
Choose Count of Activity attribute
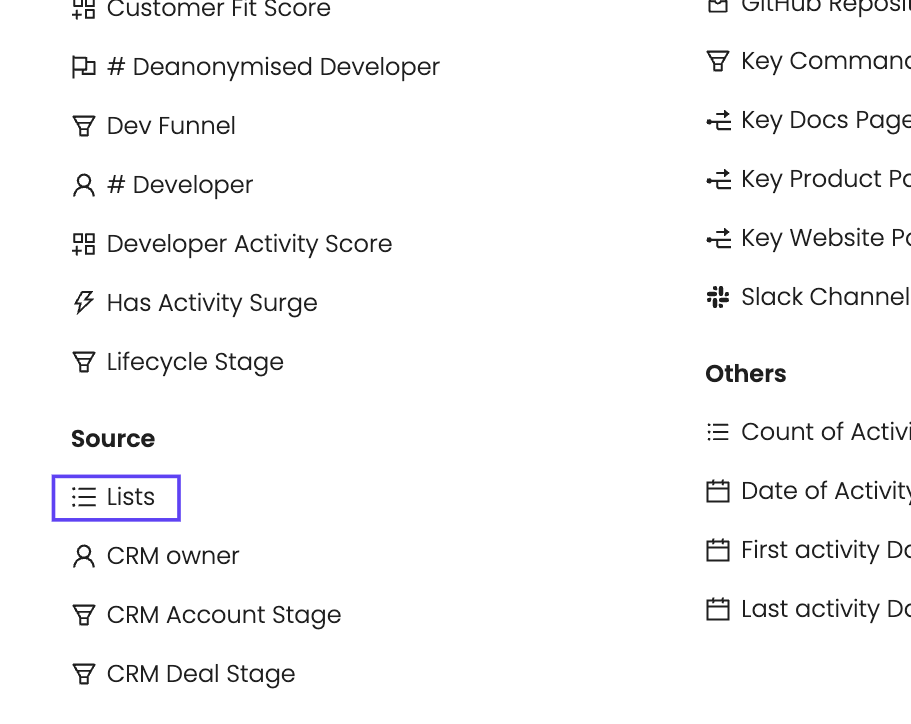(824, 432)
